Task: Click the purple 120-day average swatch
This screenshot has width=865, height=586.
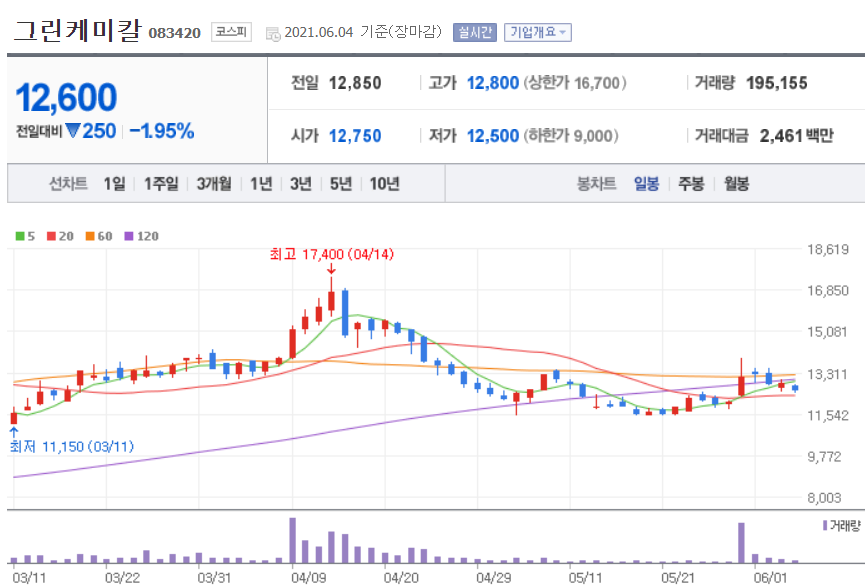Action: pos(129,236)
